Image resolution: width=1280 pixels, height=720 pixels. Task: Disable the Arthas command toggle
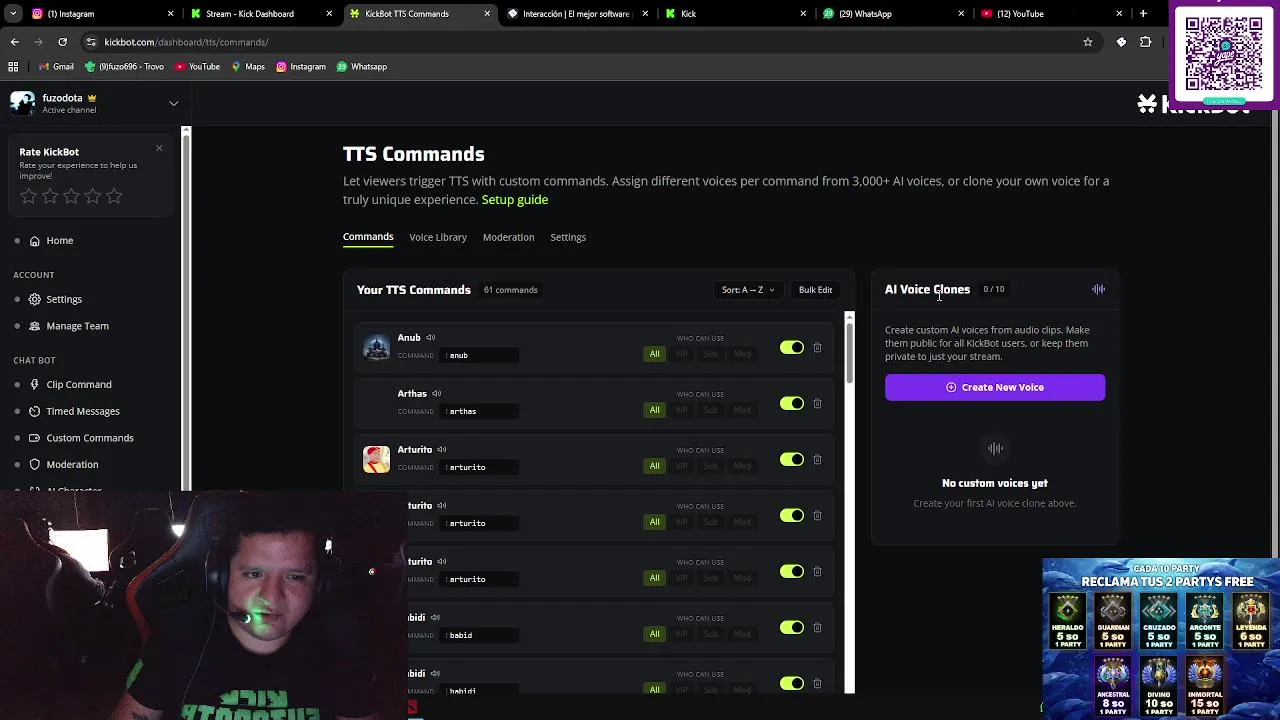coord(792,404)
